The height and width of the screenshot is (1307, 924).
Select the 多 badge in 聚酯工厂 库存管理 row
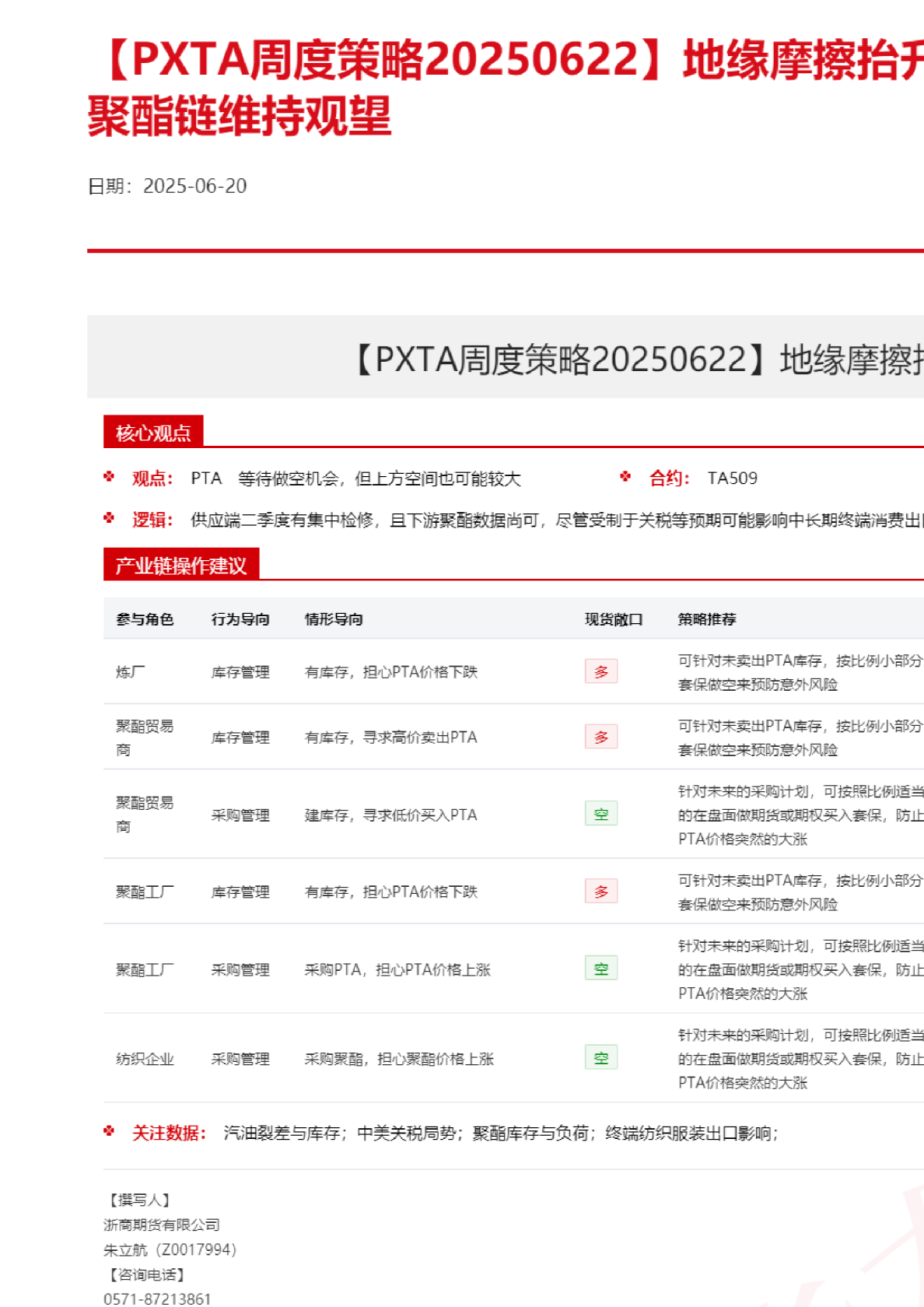[x=600, y=892]
